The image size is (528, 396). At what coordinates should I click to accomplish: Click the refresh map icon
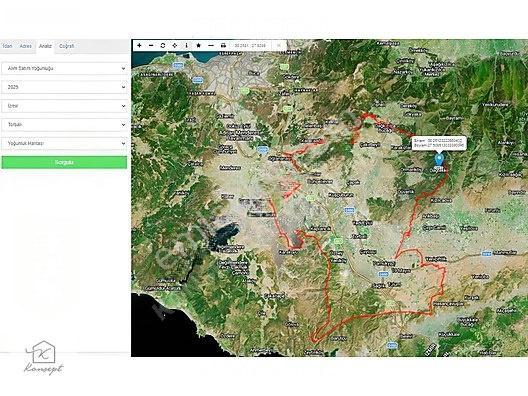(163, 45)
